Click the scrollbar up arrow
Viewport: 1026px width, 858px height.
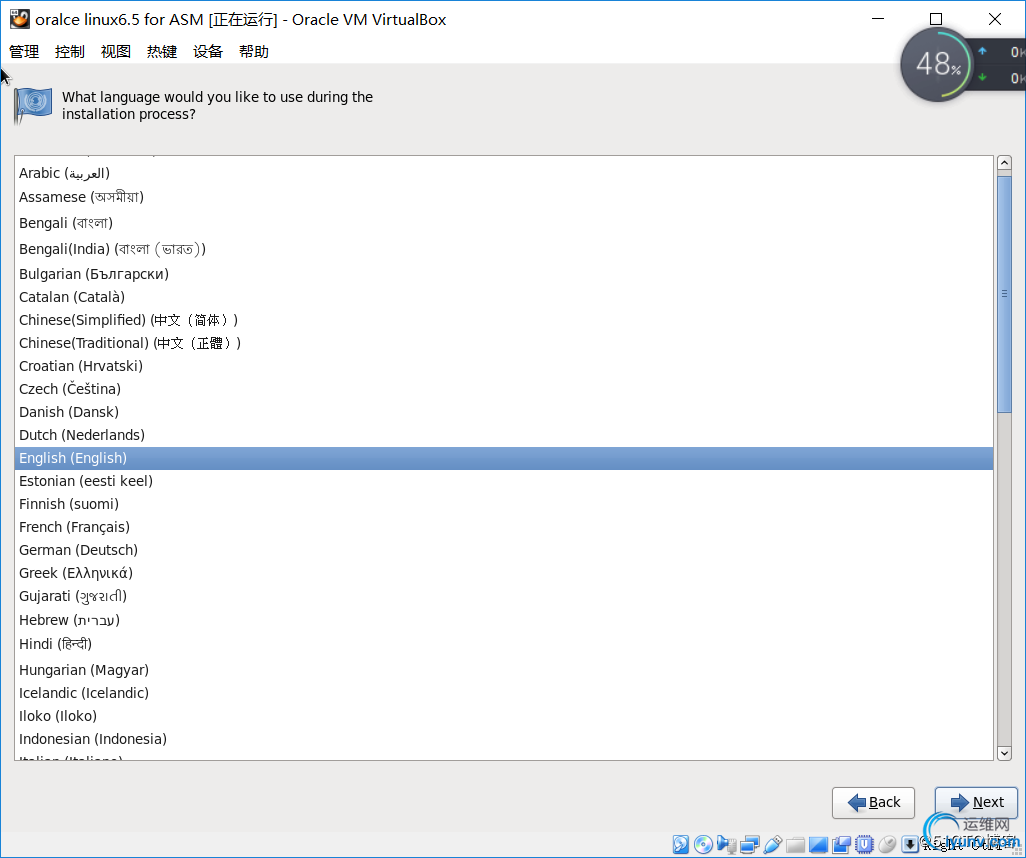[1004, 164]
